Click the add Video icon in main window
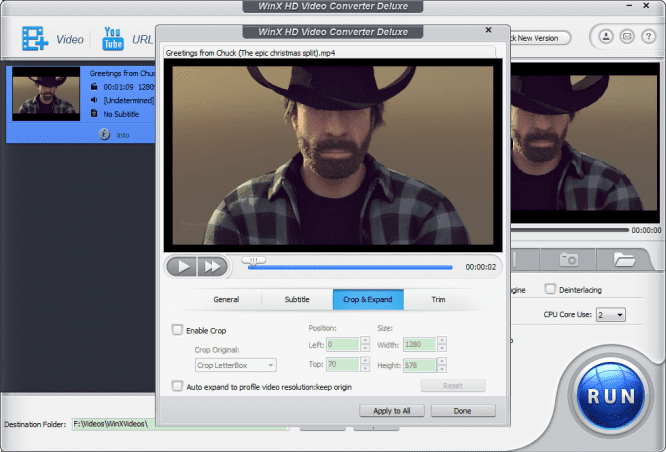Screen dimensions: 666x452 click(x=35, y=39)
